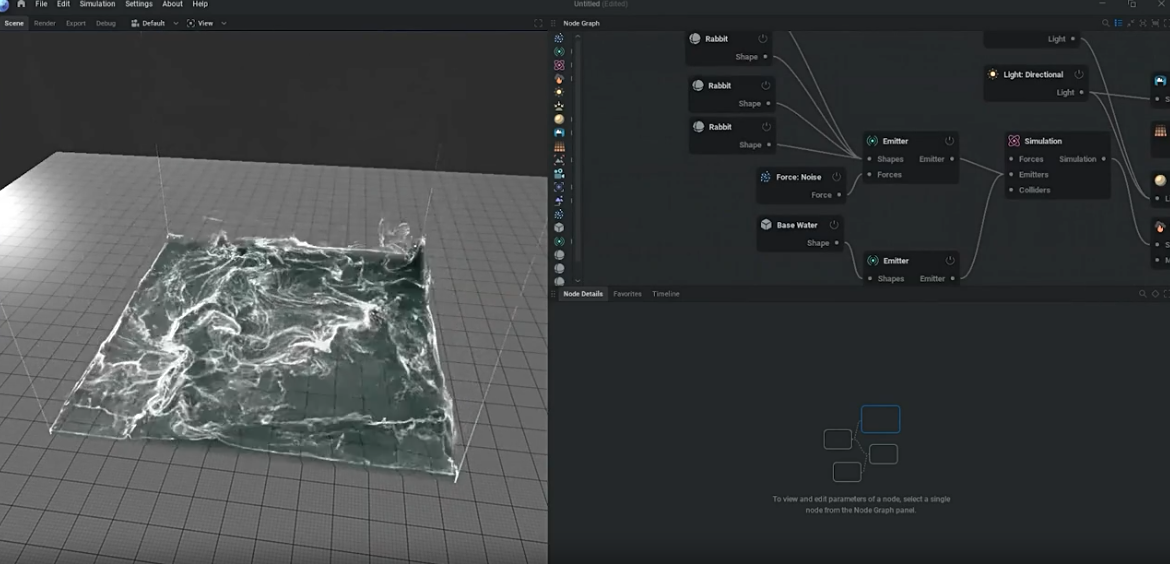Switch to the Scene tab
The height and width of the screenshot is (564, 1170).
[14, 23]
